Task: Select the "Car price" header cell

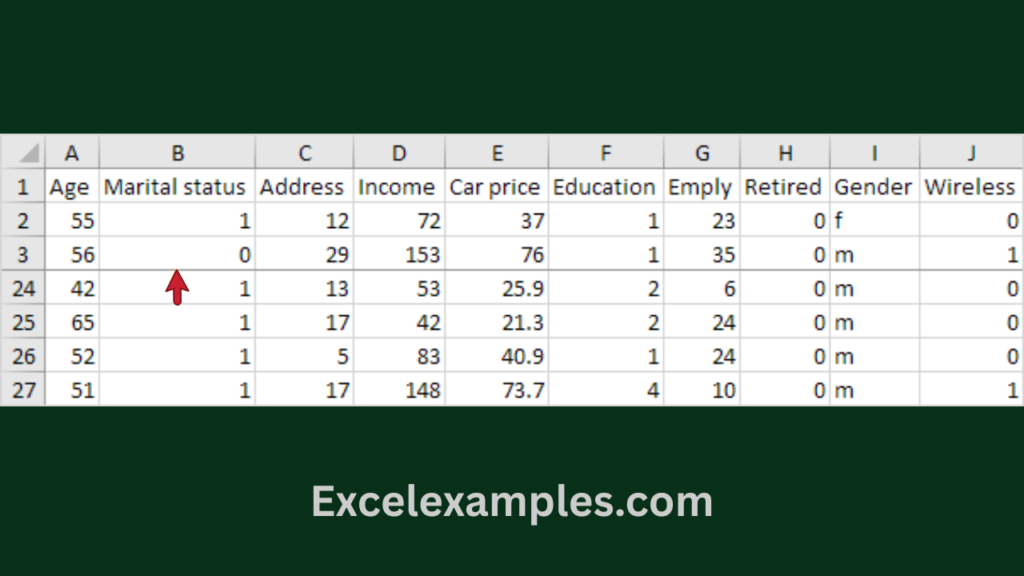Action: click(495, 187)
